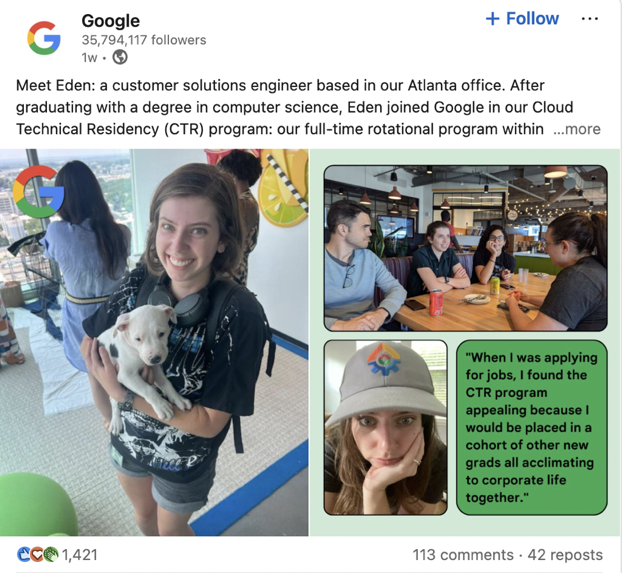The width and height of the screenshot is (622, 573).
Task: Click the plus icon beside Follow
Action: coord(492,19)
